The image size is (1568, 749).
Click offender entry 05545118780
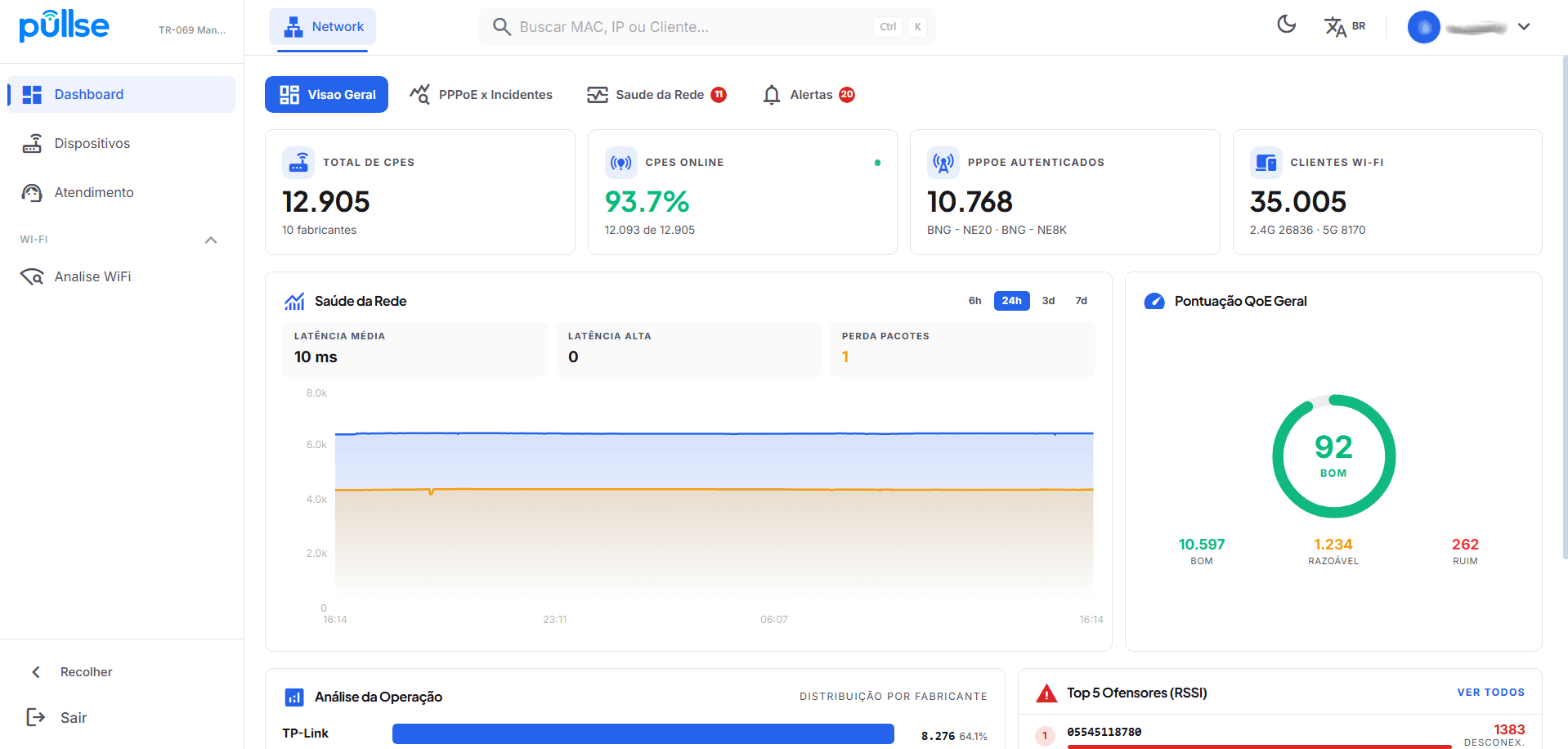pyautogui.click(x=1104, y=732)
